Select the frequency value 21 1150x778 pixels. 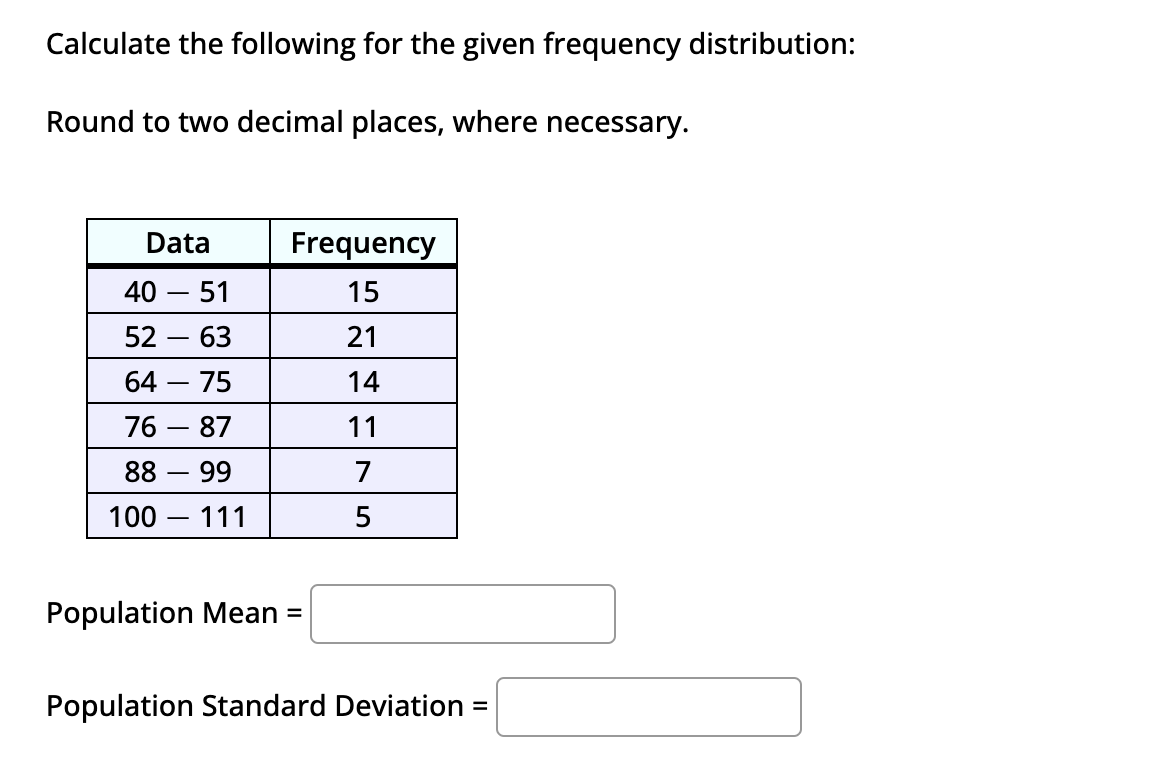point(362,336)
